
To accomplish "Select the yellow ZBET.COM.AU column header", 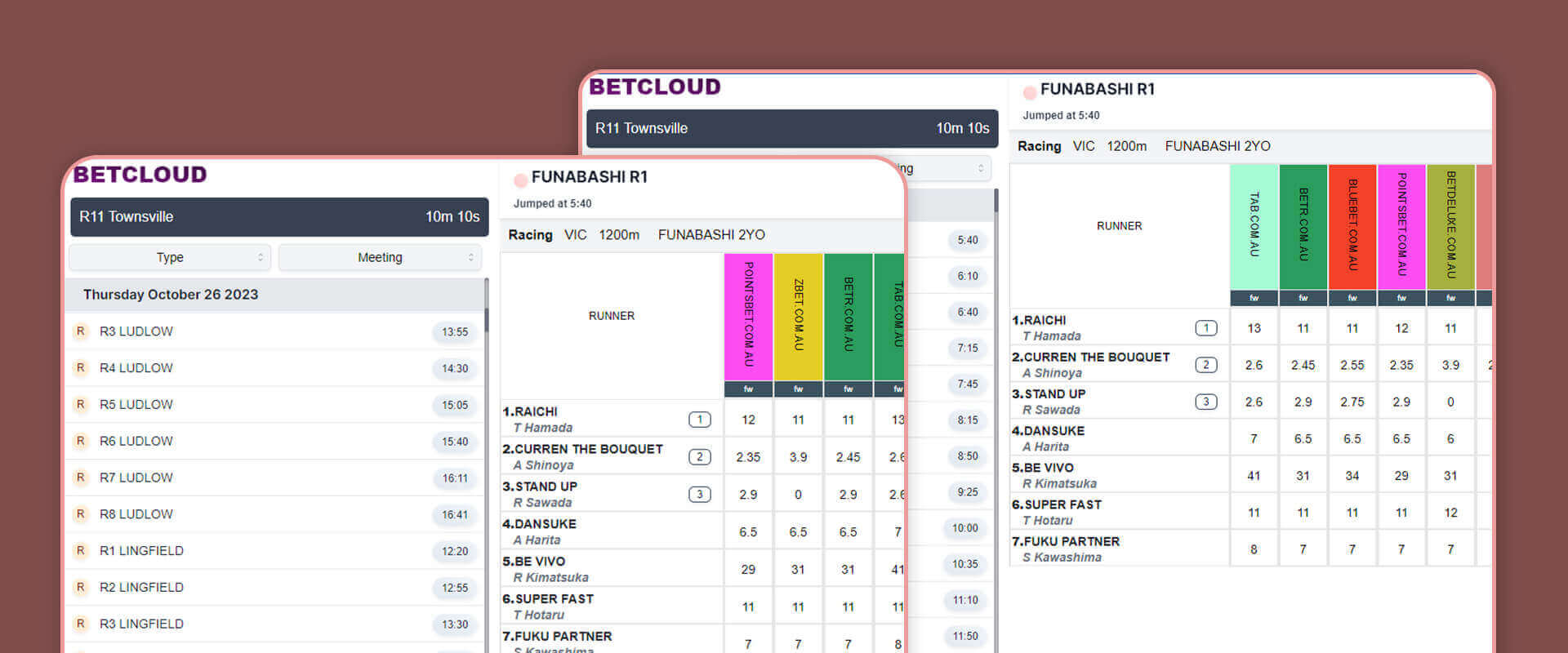I will pyautogui.click(x=798, y=317).
